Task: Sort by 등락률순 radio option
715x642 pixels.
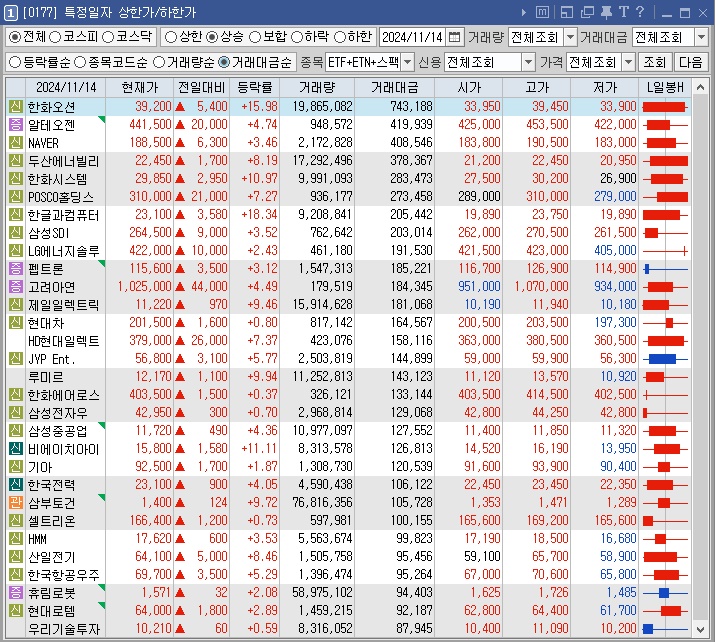Action: [x=15, y=62]
